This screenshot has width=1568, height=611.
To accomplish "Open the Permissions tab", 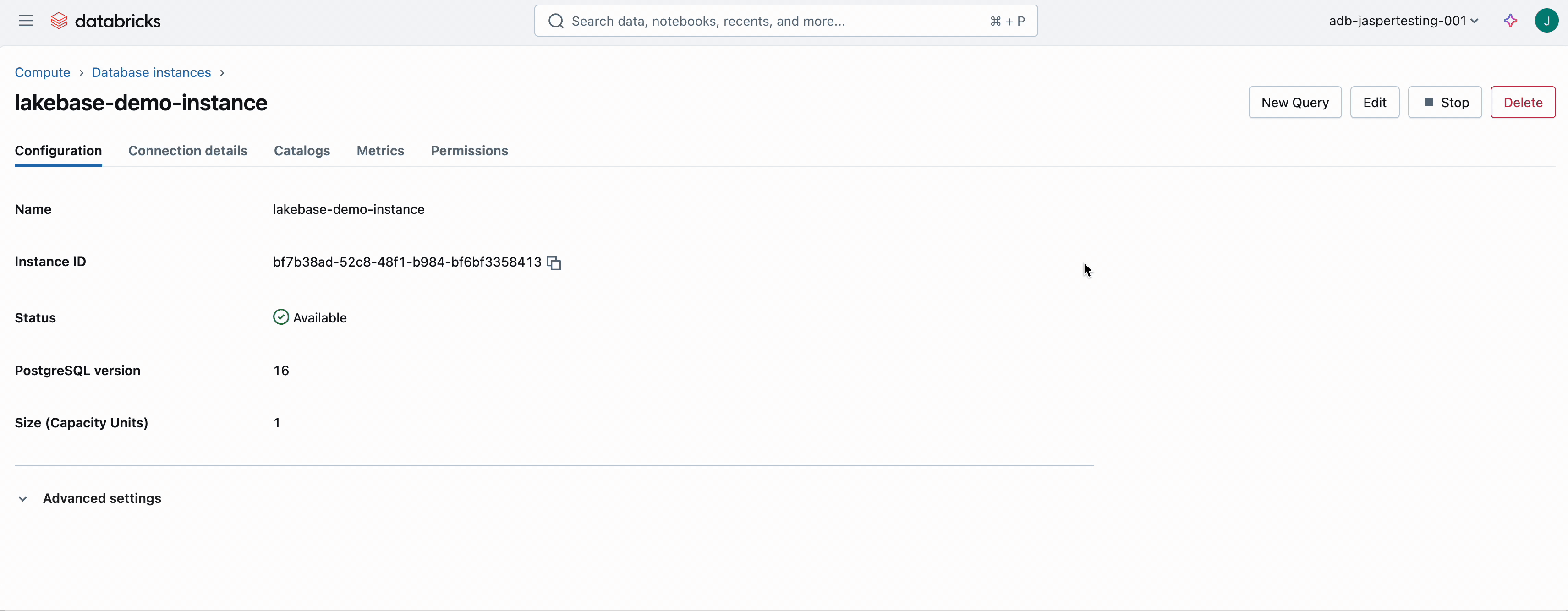I will point(469,150).
